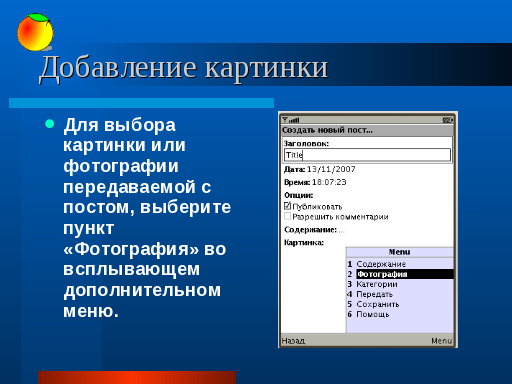The image size is (512, 384).
Task: Choose Категории from the popup menu
Action: 400,284
